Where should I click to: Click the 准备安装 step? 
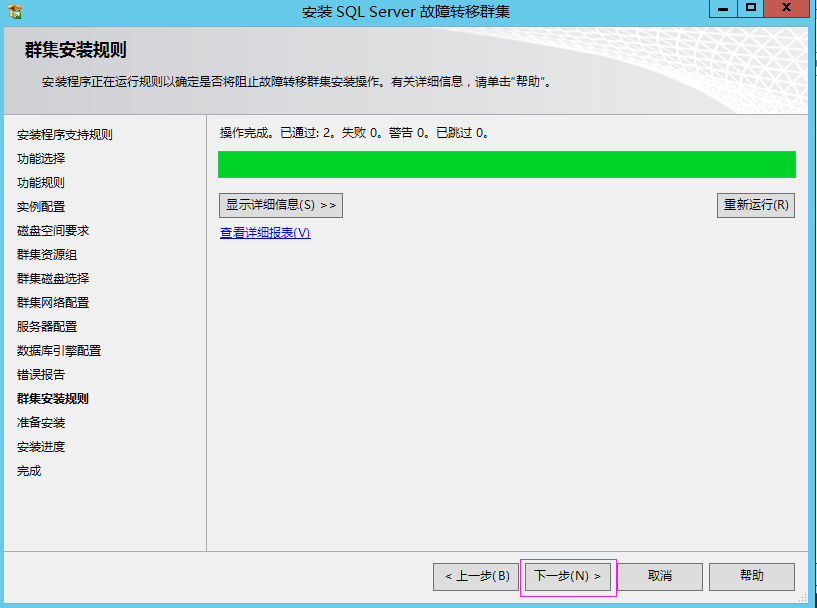click(x=41, y=423)
